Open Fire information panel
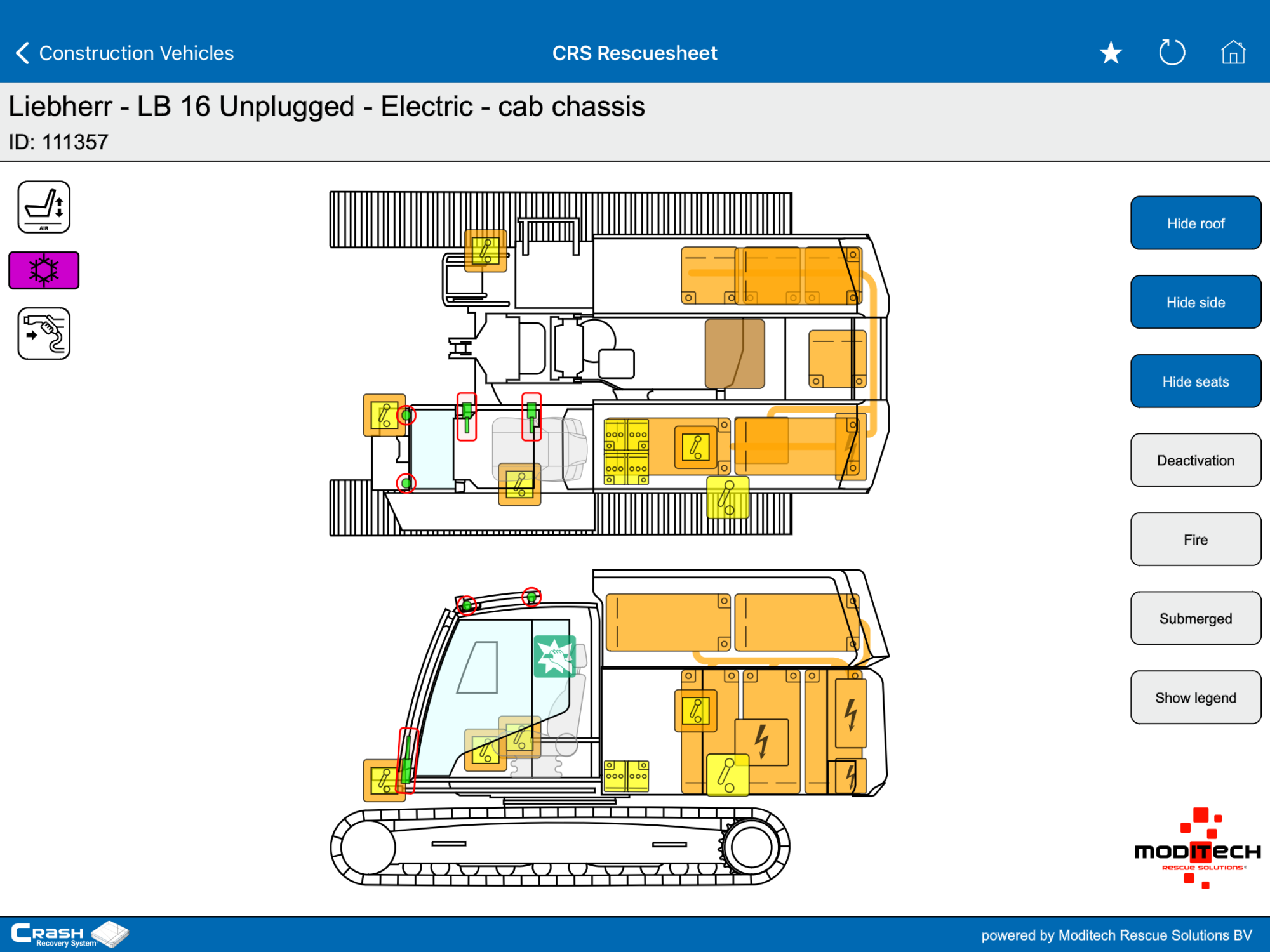 [1195, 539]
